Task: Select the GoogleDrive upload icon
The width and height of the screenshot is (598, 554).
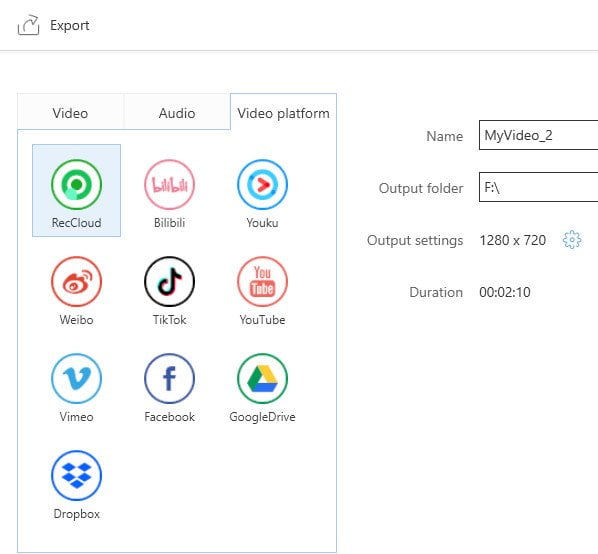Action: tap(262, 378)
